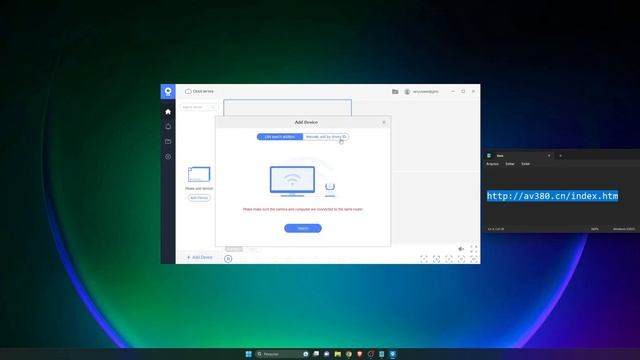Click the Notepad tab title
The image size is (640, 360).
[500, 156]
